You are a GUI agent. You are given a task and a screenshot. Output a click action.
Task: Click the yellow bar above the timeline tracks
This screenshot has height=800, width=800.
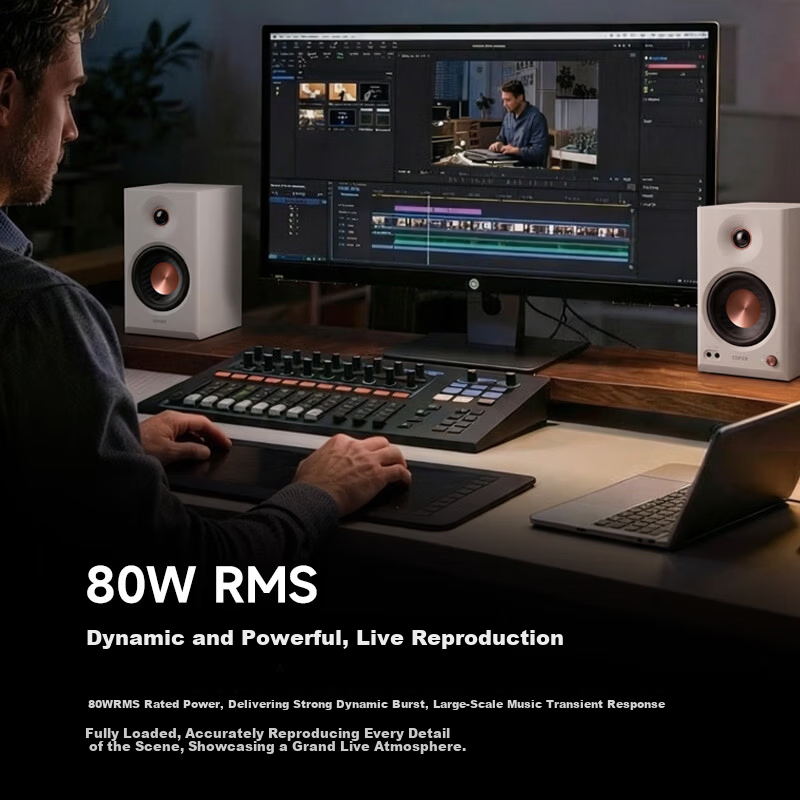[x=502, y=198]
